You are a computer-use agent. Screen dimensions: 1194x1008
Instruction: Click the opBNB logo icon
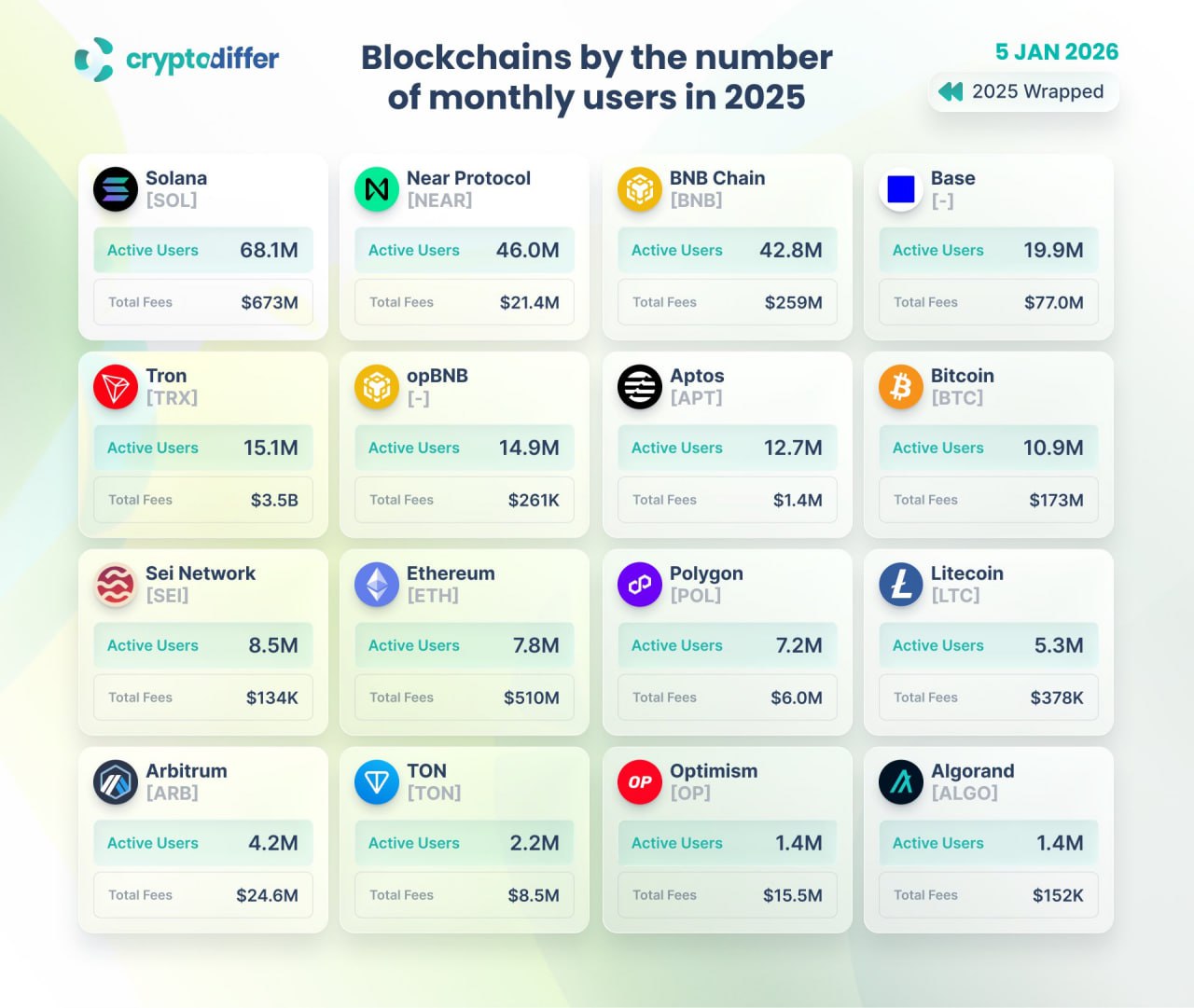[377, 387]
